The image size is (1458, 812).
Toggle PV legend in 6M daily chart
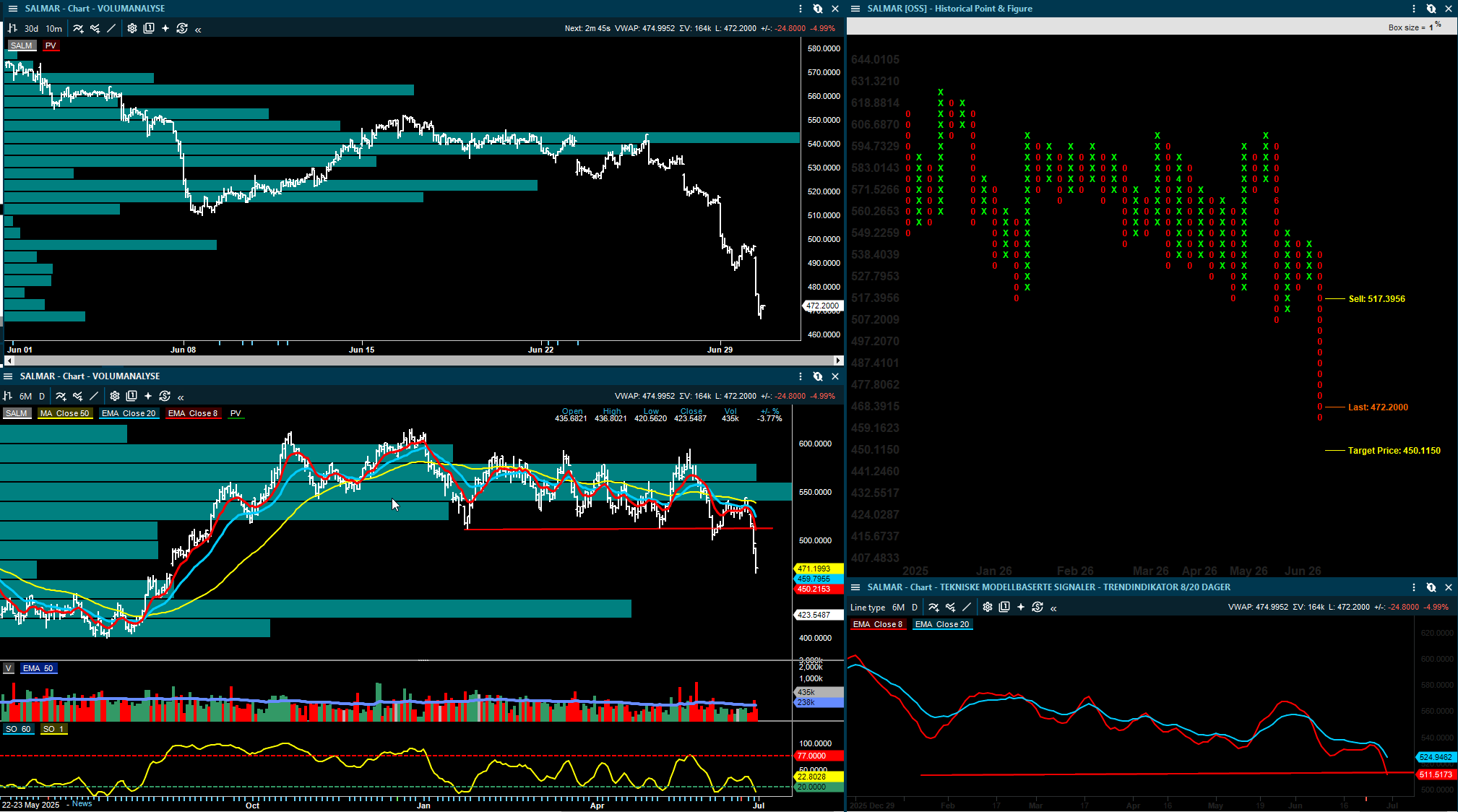click(x=236, y=413)
